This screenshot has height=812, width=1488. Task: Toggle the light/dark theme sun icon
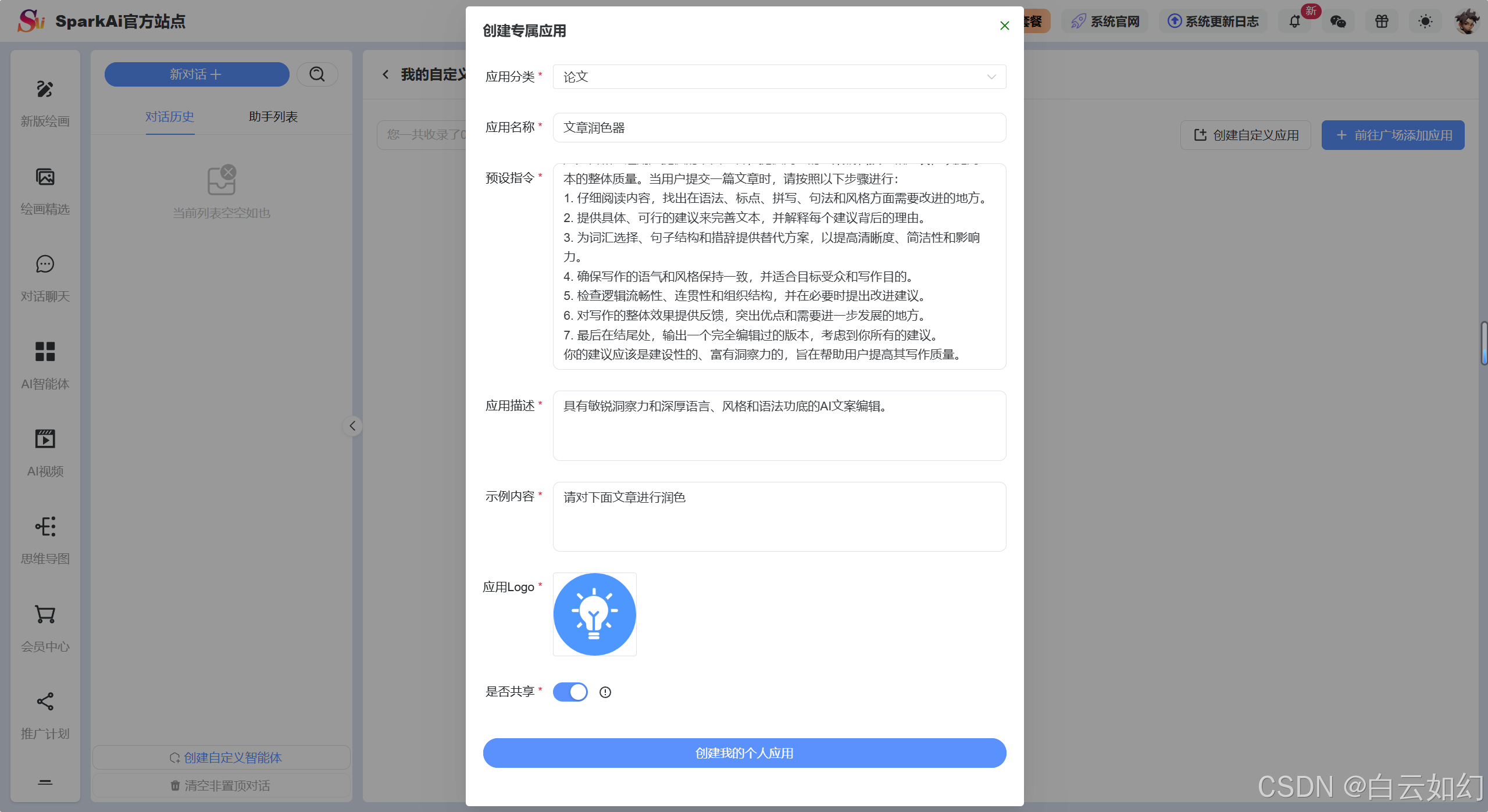tap(1425, 22)
